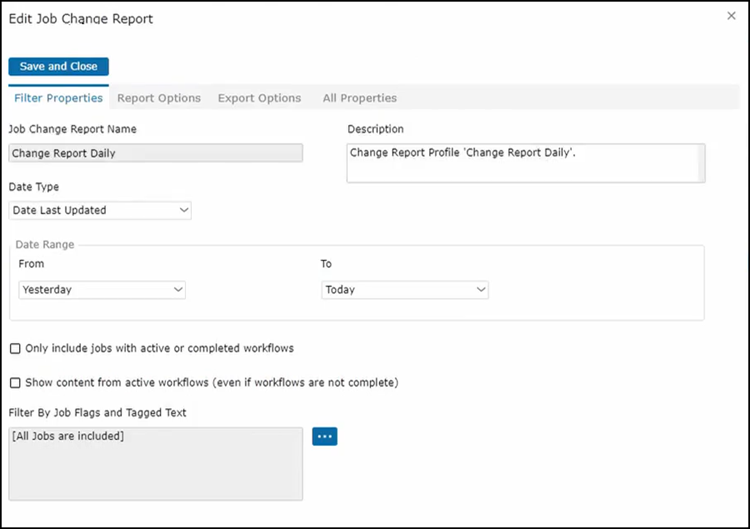Open the Job Flags filter ellipsis button

point(325,436)
